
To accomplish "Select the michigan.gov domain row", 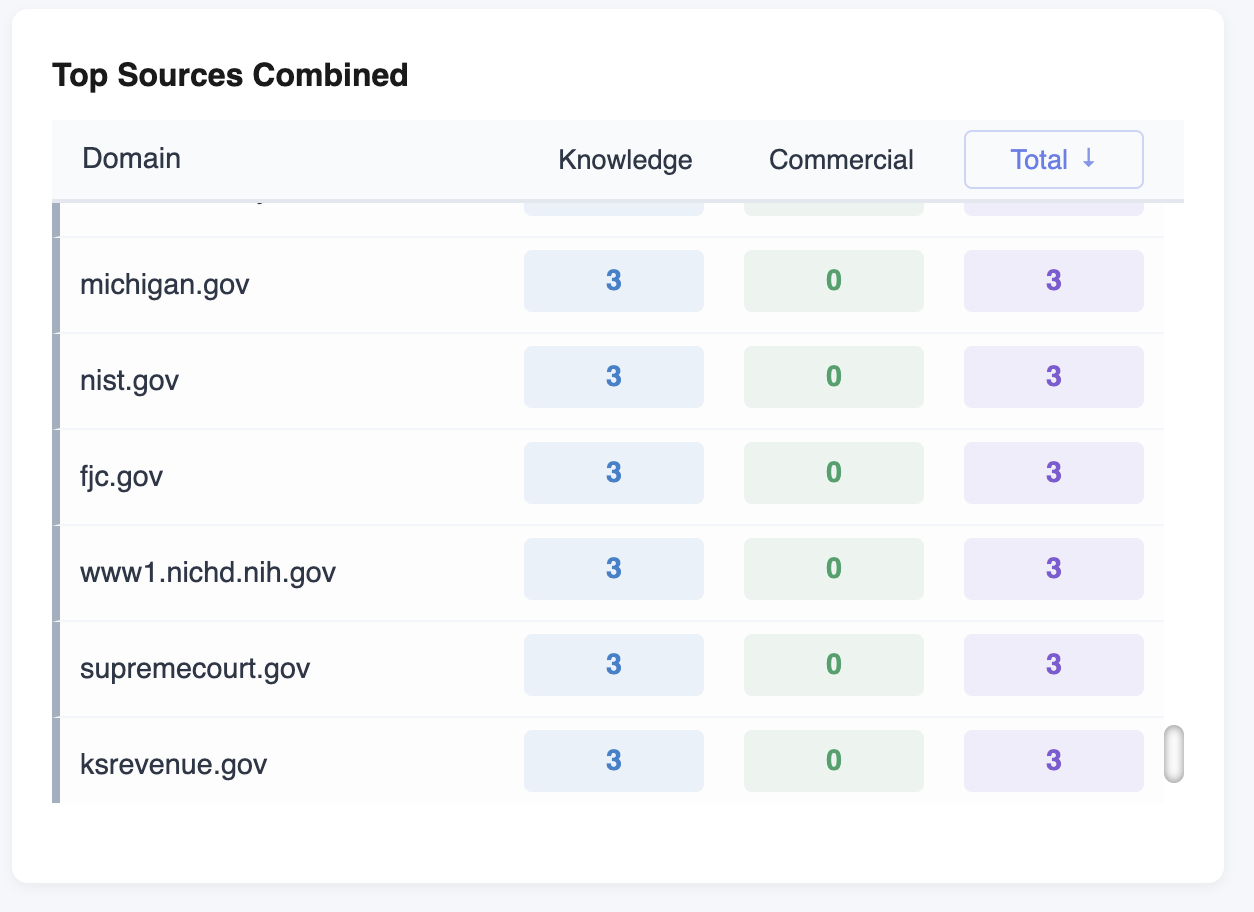I will coord(165,285).
